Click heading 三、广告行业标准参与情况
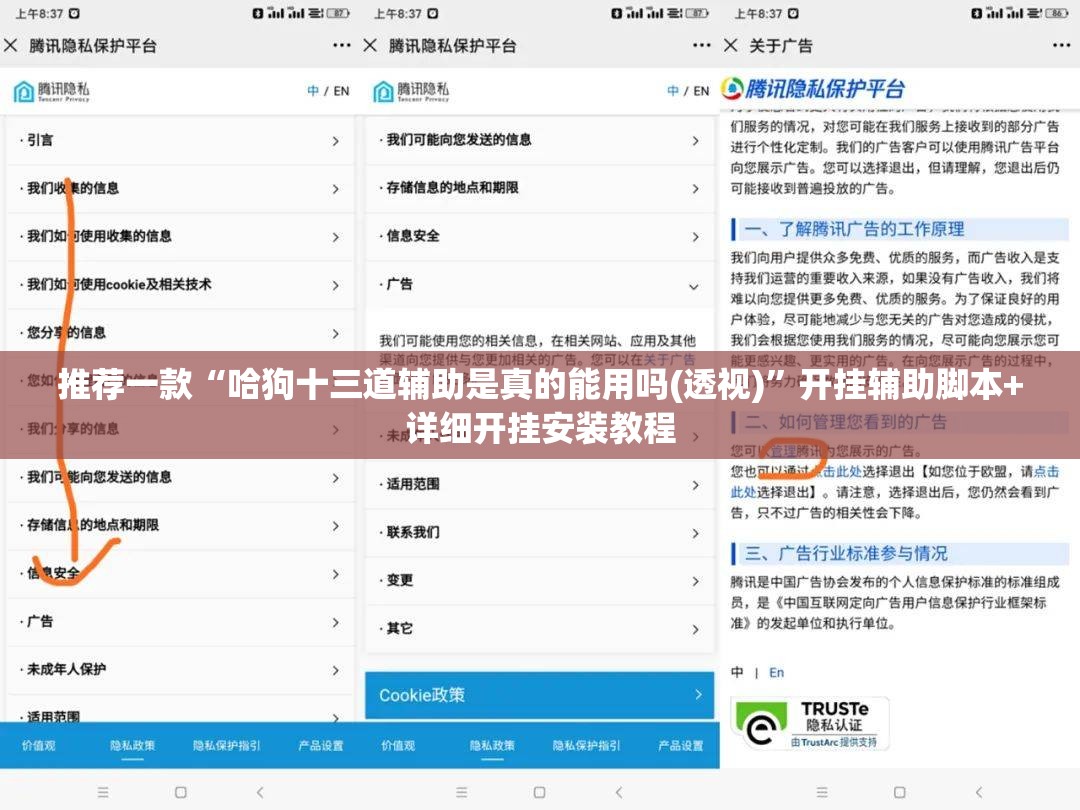The height and width of the screenshot is (810, 1080). (x=847, y=553)
